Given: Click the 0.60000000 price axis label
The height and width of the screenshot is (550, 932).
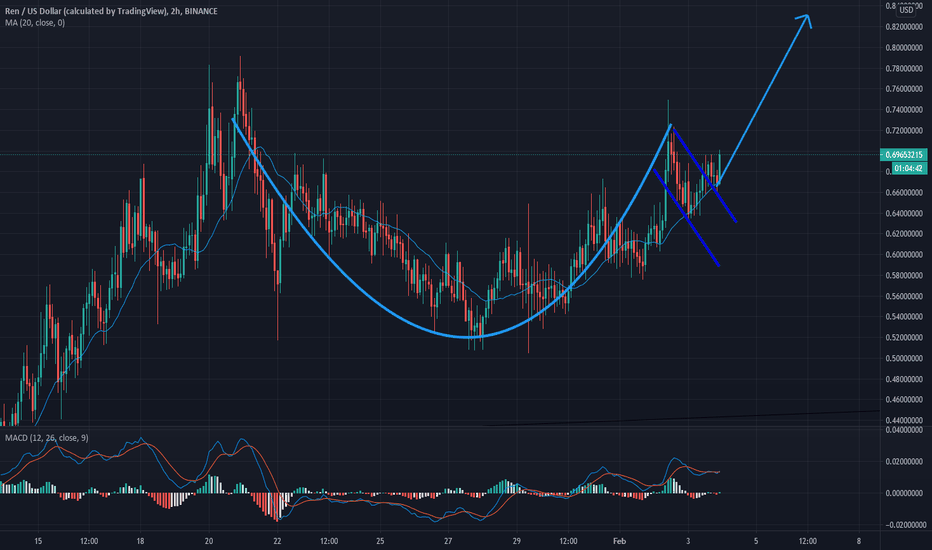Looking at the screenshot, I should [x=904, y=254].
